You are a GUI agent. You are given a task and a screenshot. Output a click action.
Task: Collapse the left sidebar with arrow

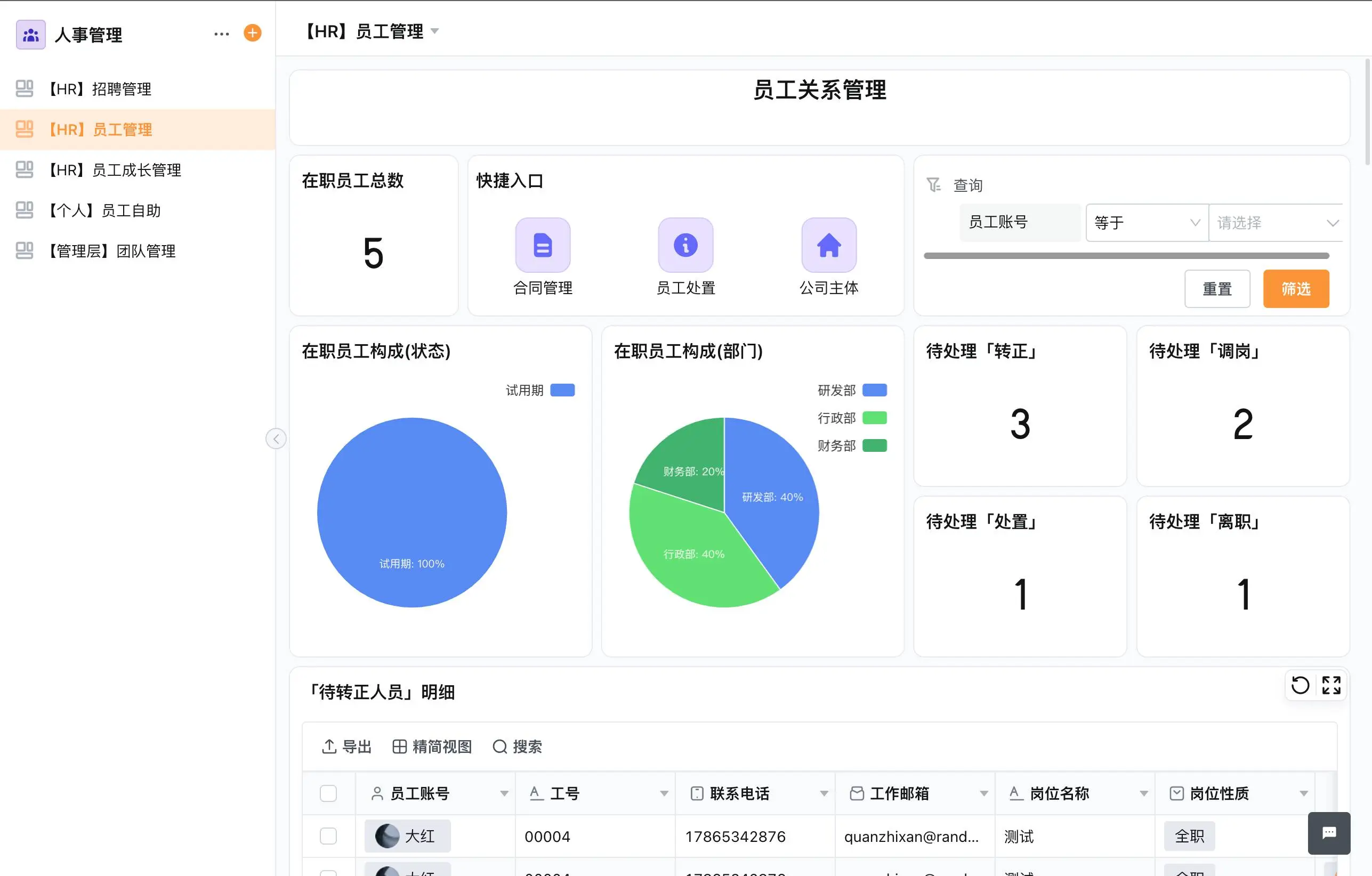276,439
